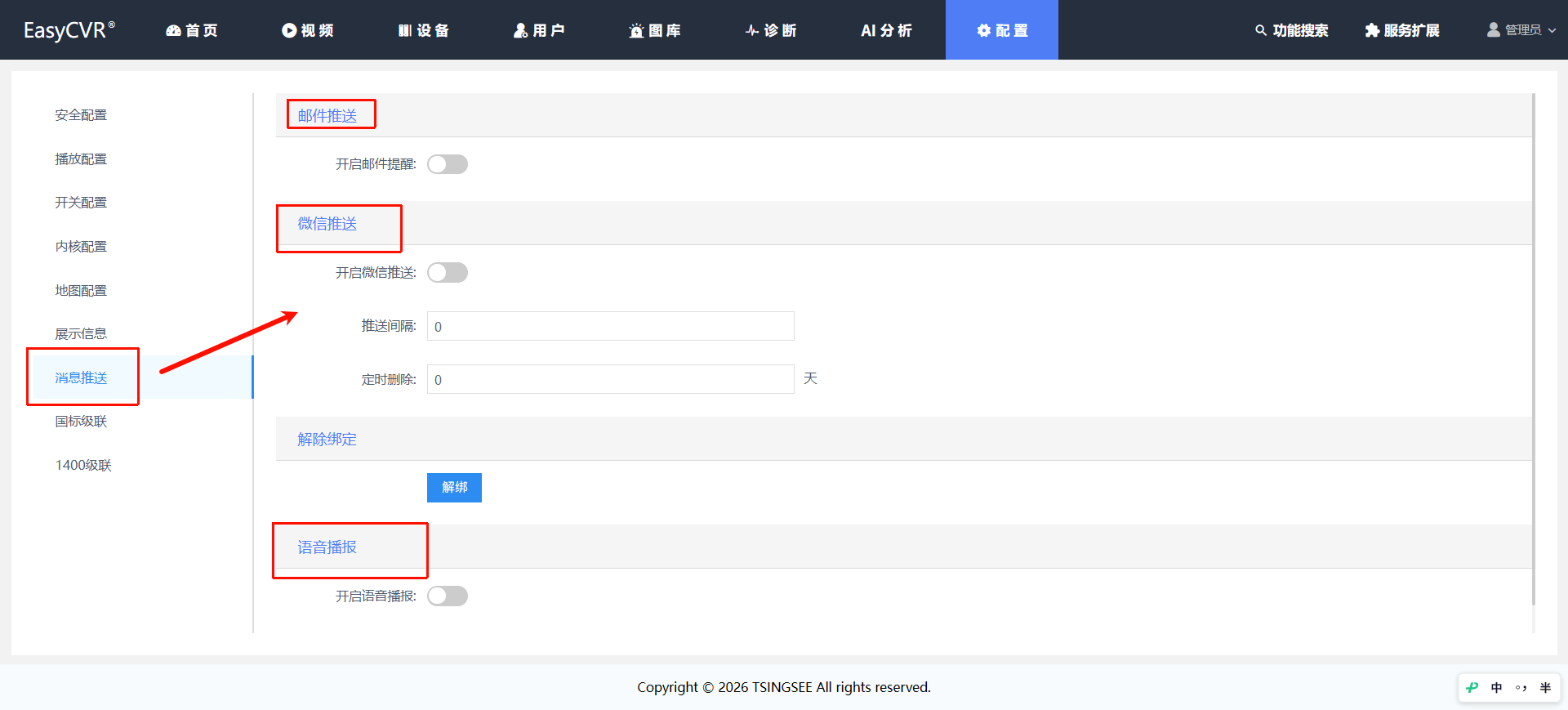
Task: Click the puzzle icon for 服务扩展
Action: 1372,30
